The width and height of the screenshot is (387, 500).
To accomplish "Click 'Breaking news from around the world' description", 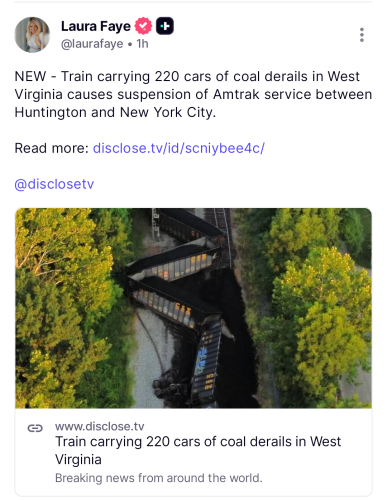I will [159, 478].
